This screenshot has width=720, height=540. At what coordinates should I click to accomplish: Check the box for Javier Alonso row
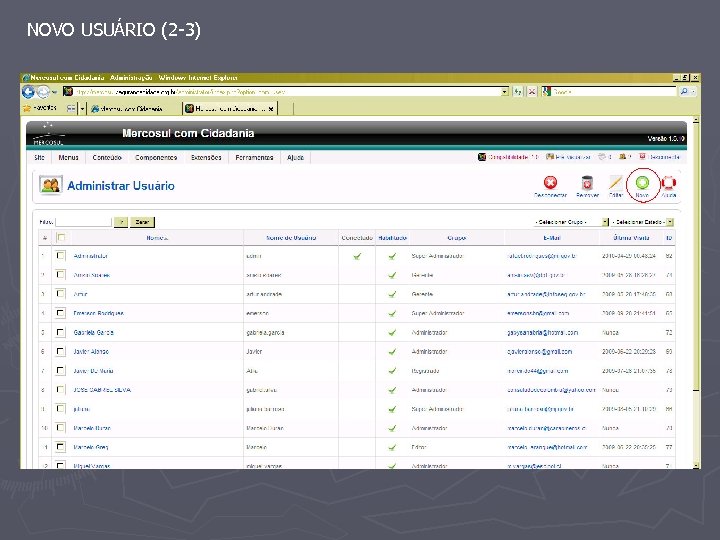click(x=61, y=351)
